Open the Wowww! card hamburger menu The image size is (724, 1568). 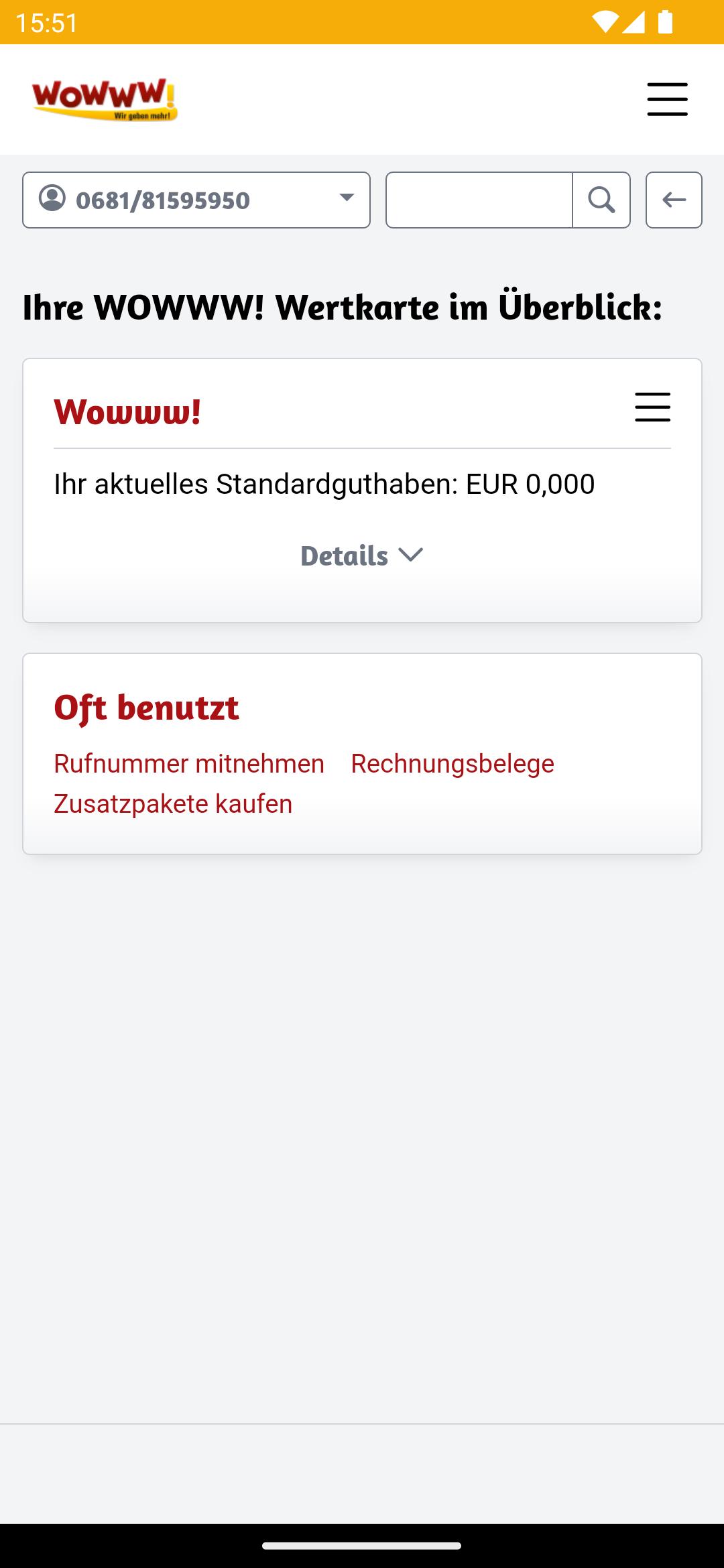coord(652,407)
